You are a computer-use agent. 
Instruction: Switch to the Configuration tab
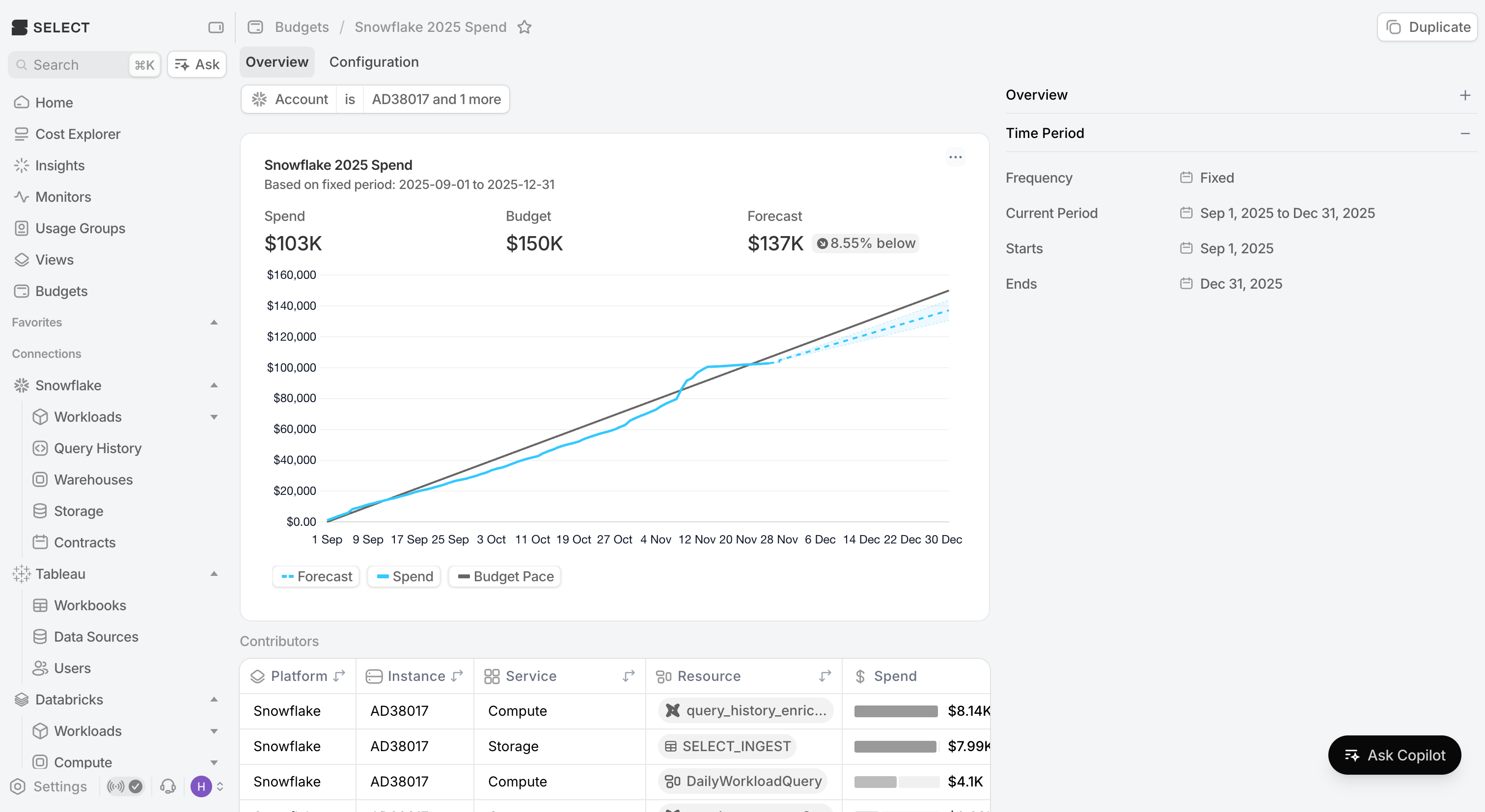[x=374, y=62]
